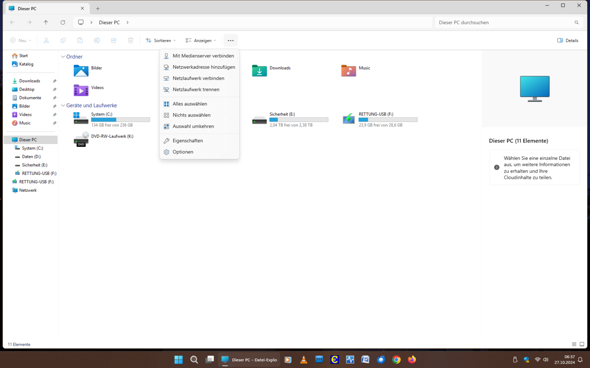Open Eigenschaften from the menu
The height and width of the screenshot is (368, 590).
pyautogui.click(x=199, y=141)
